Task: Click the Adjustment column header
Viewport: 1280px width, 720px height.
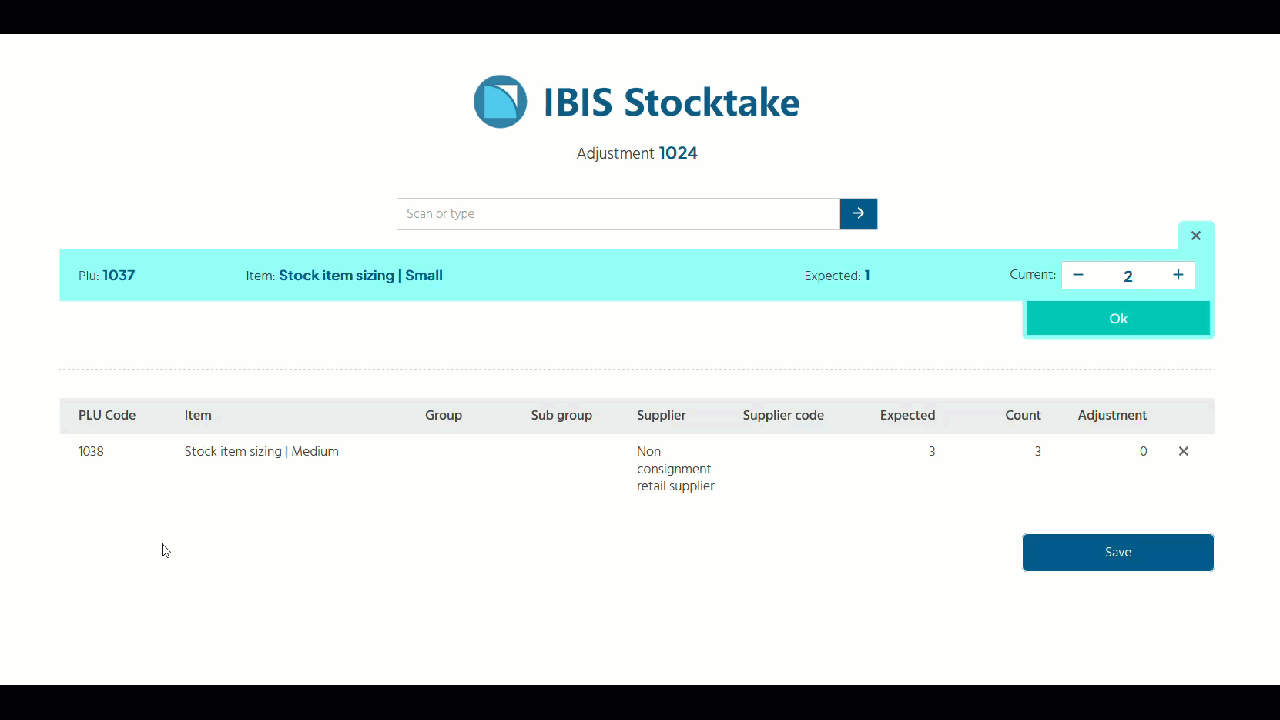Action: (1112, 415)
